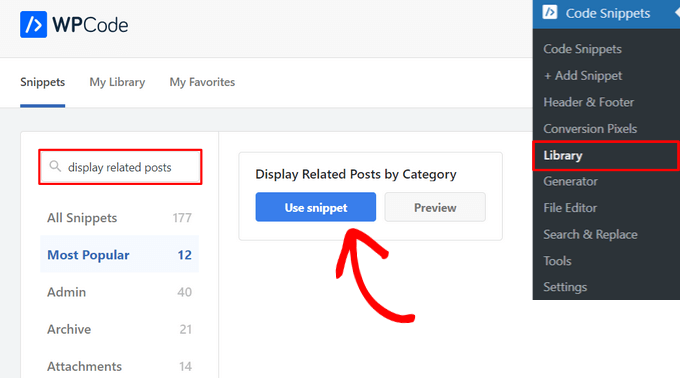Open Header & Footer menu item
680x378 pixels.
coord(588,102)
